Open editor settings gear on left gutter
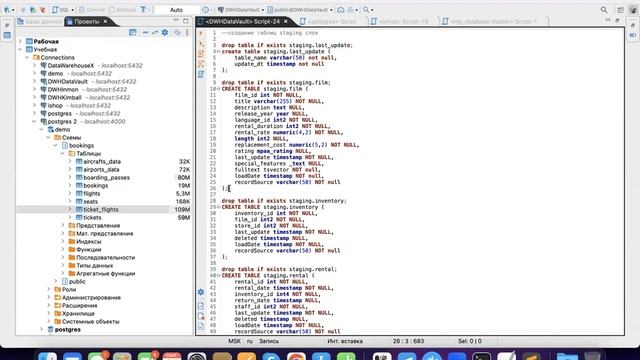 [201, 292]
